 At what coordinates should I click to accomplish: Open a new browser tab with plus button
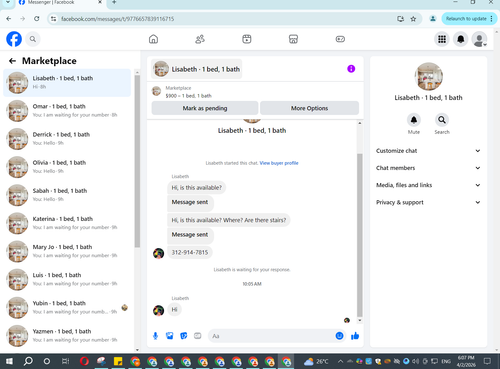point(114,2)
